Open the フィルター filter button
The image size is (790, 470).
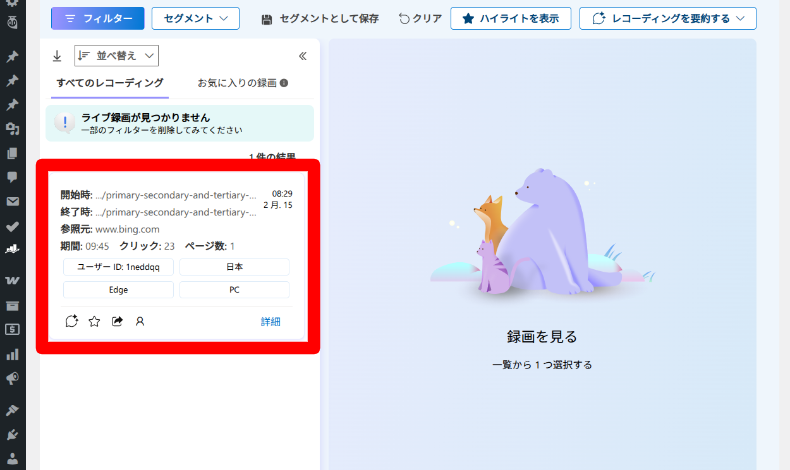click(x=98, y=19)
